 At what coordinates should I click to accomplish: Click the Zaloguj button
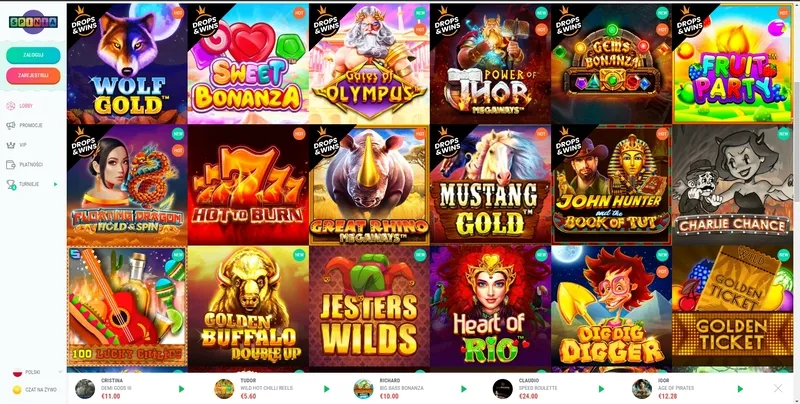tap(33, 56)
